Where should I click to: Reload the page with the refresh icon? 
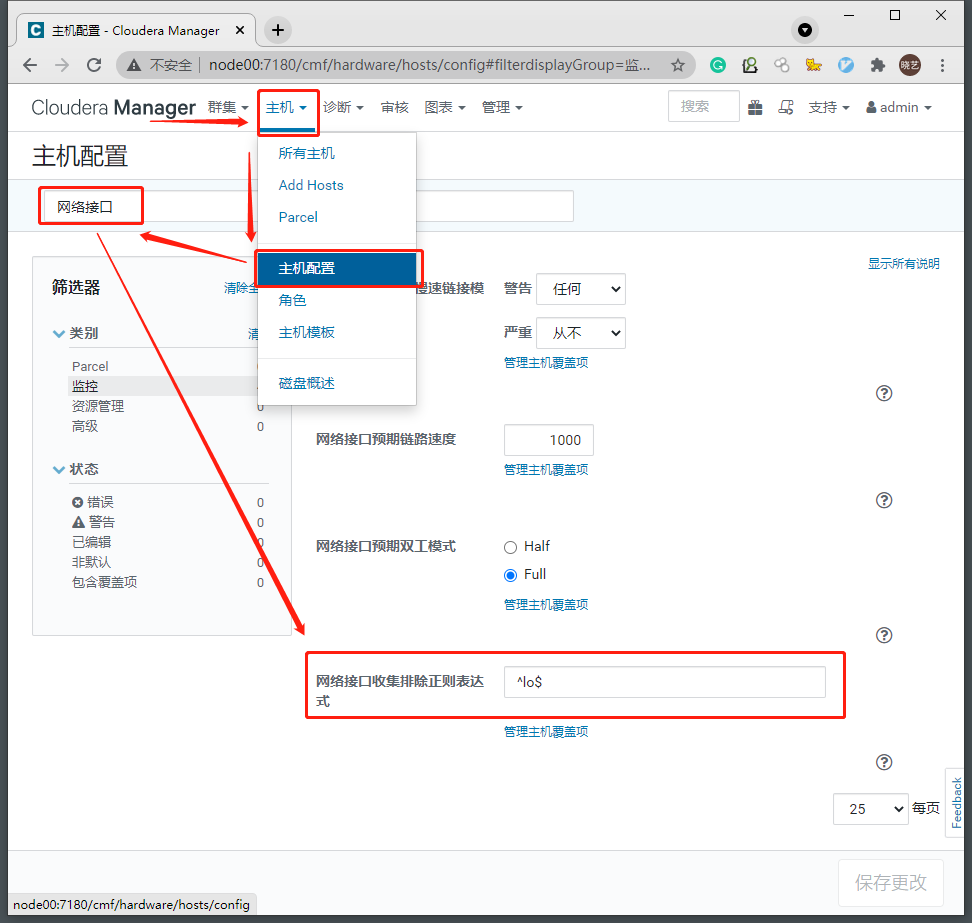pos(94,65)
